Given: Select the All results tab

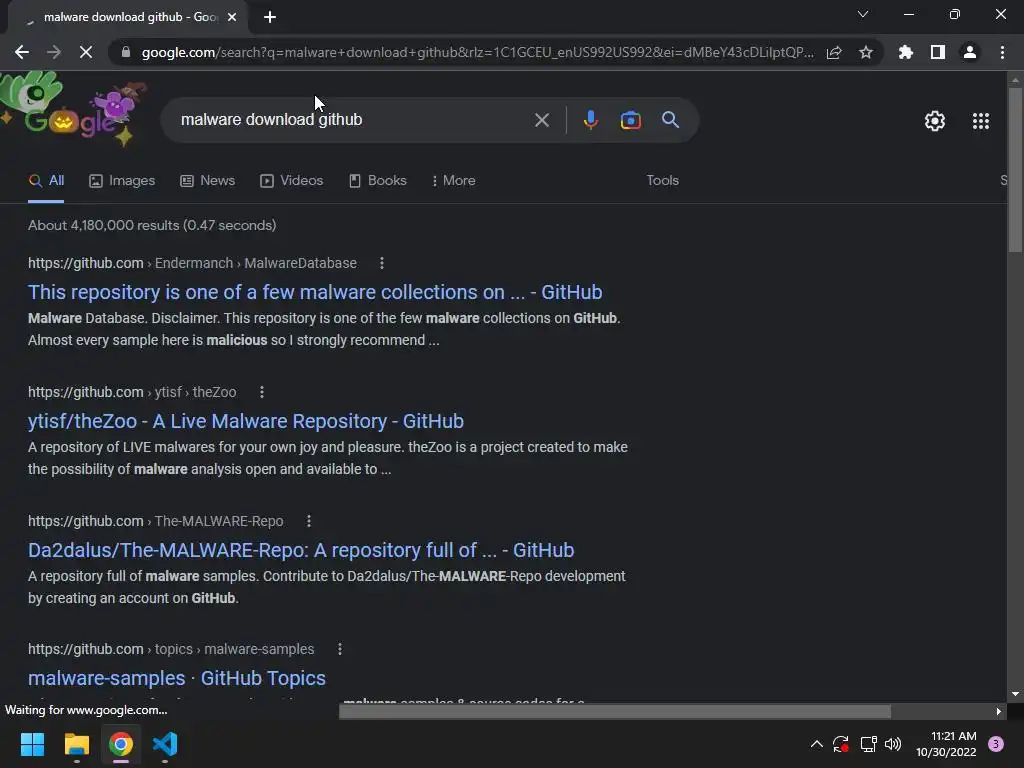Looking at the screenshot, I should coord(46,181).
